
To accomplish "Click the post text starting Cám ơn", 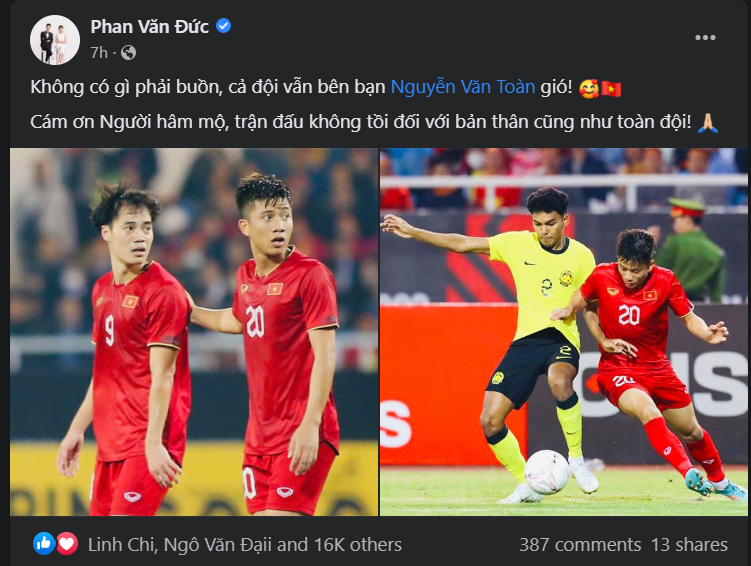I will tap(361, 122).
